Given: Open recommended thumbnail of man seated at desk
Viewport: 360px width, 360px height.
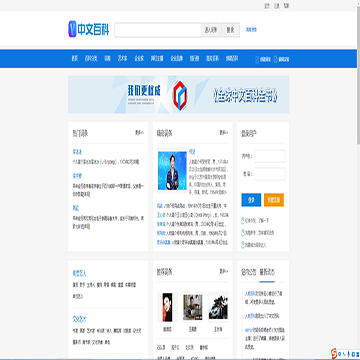Looking at the screenshot, I should click(193, 307).
